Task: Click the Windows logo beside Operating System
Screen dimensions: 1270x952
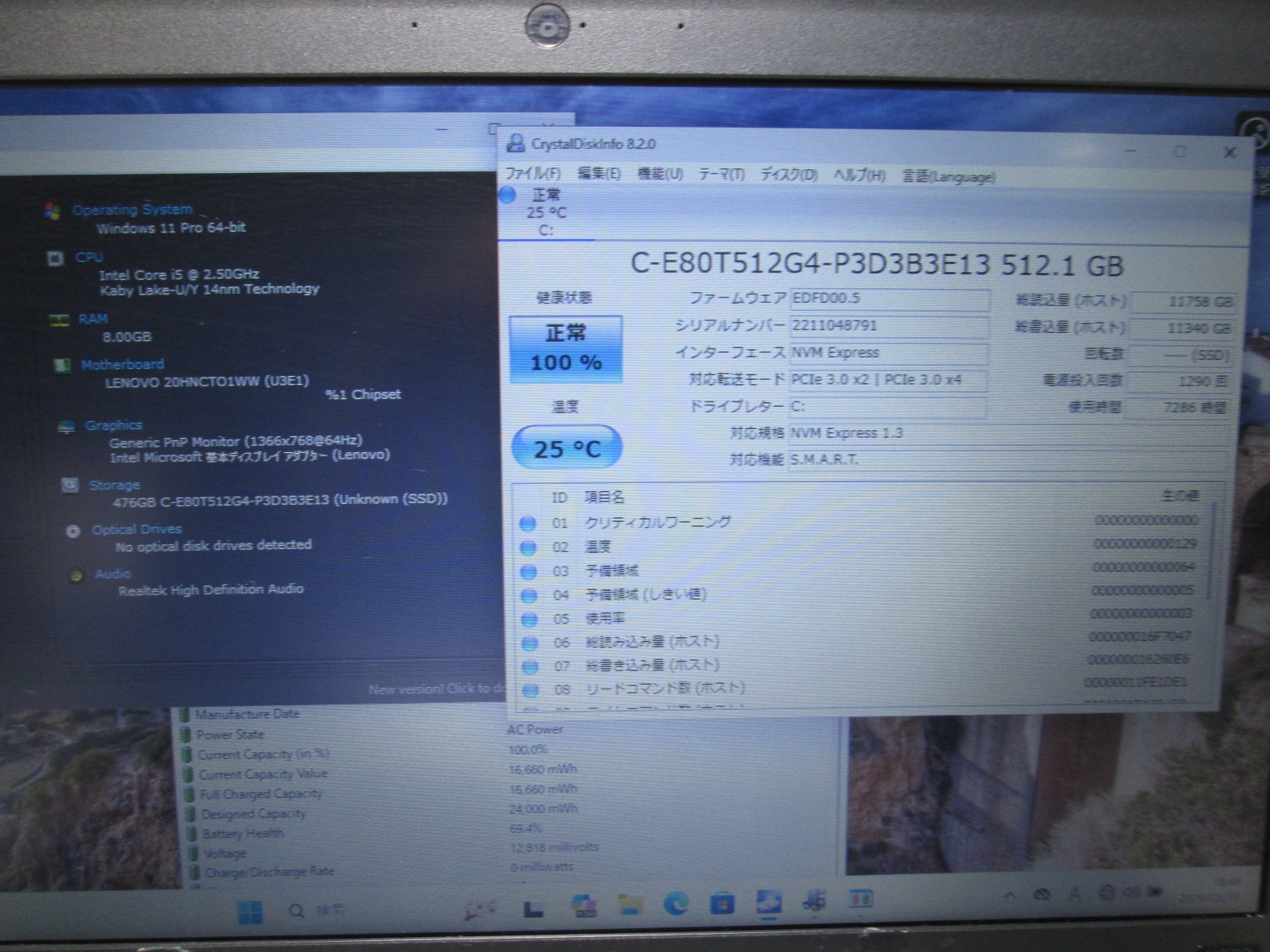Action: pyautogui.click(x=53, y=211)
